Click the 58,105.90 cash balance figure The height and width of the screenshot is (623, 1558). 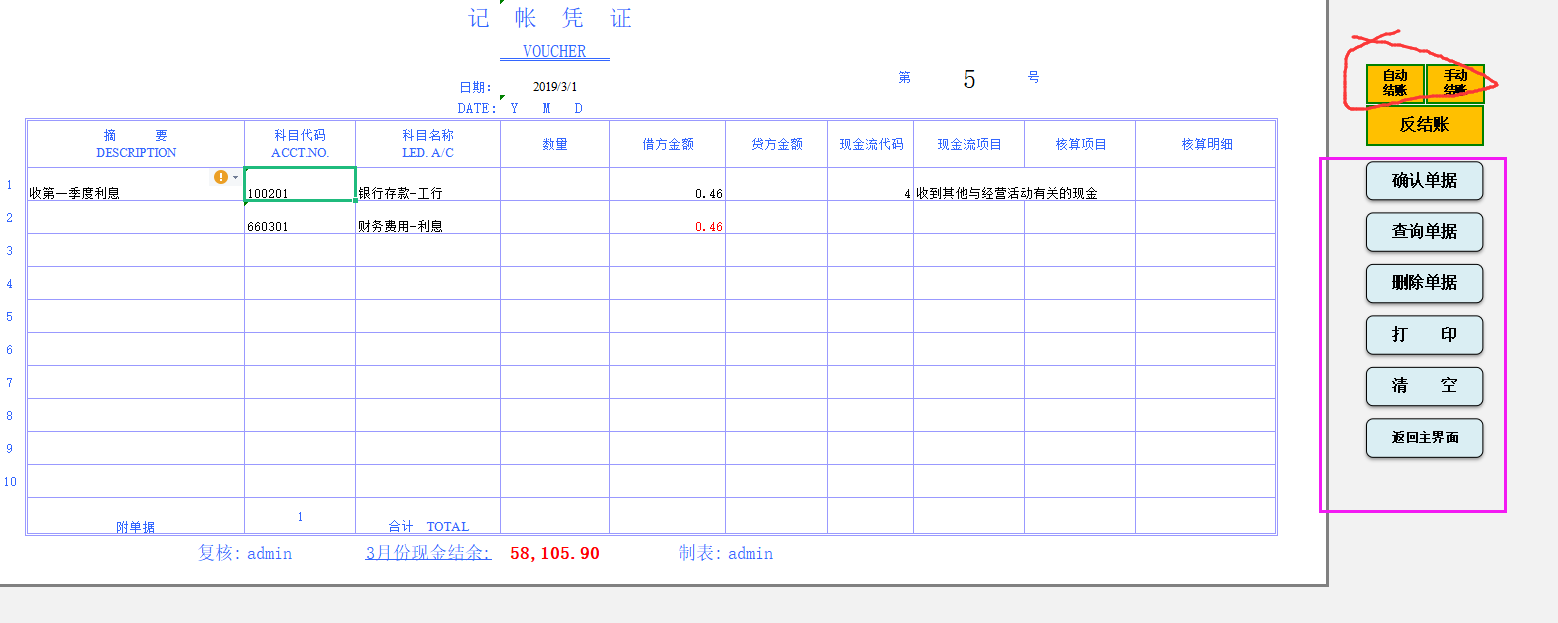[556, 553]
